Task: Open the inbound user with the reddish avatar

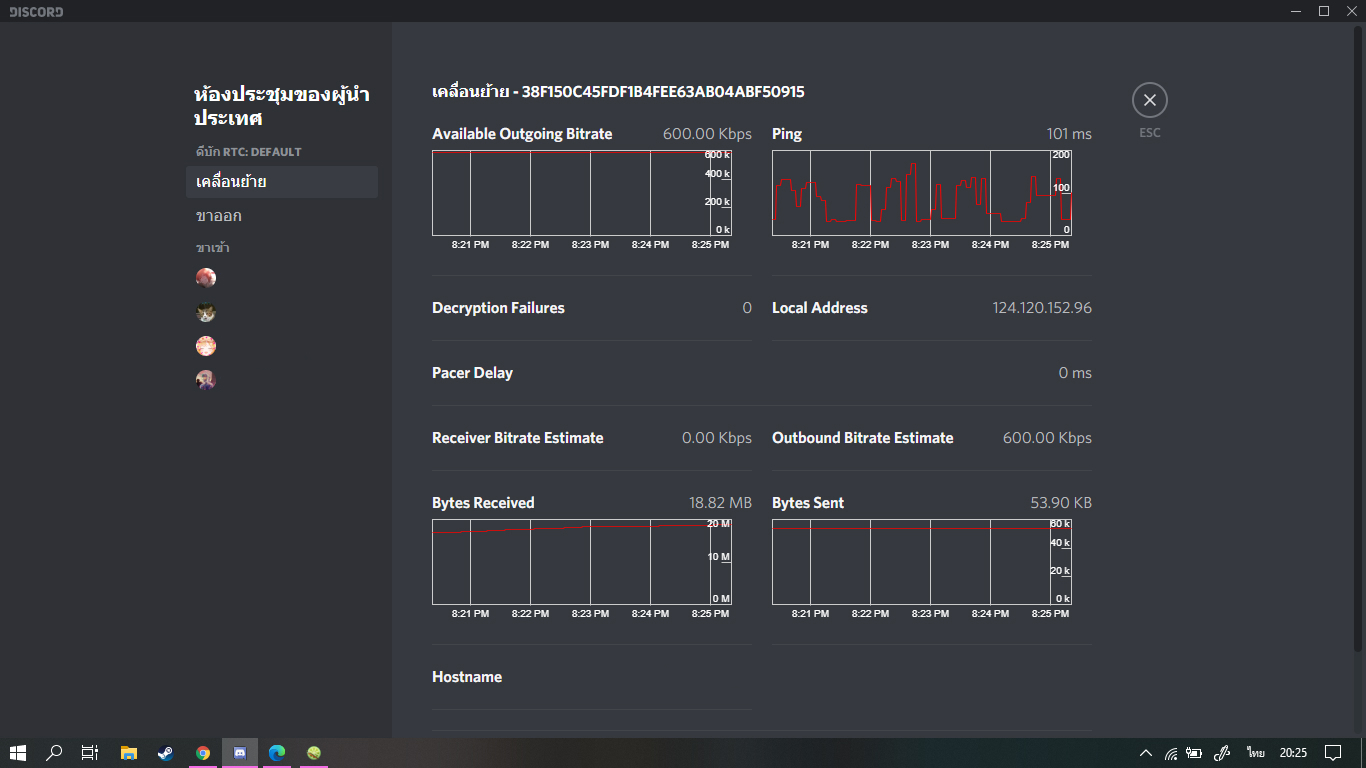Action: click(x=206, y=278)
